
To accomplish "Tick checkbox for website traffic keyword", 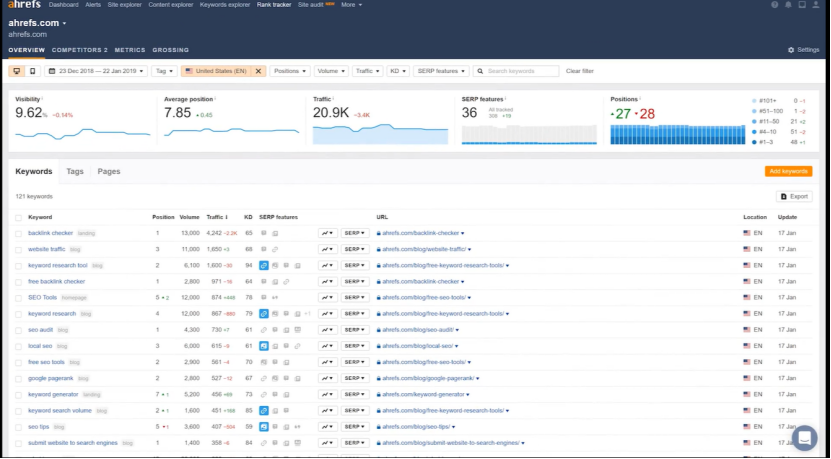I will click(19, 250).
